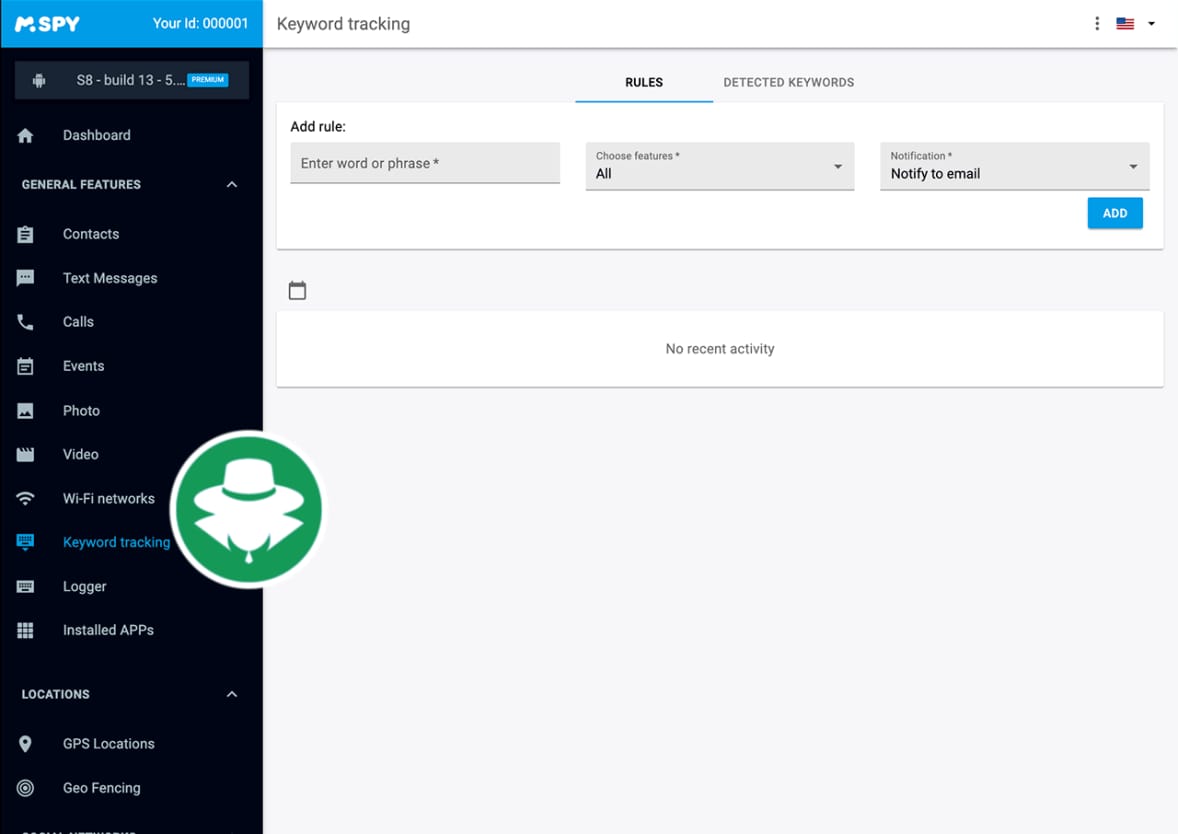Image resolution: width=1178 pixels, height=834 pixels.
Task: Click the Text Messages chat bubble icon
Action: 26,278
